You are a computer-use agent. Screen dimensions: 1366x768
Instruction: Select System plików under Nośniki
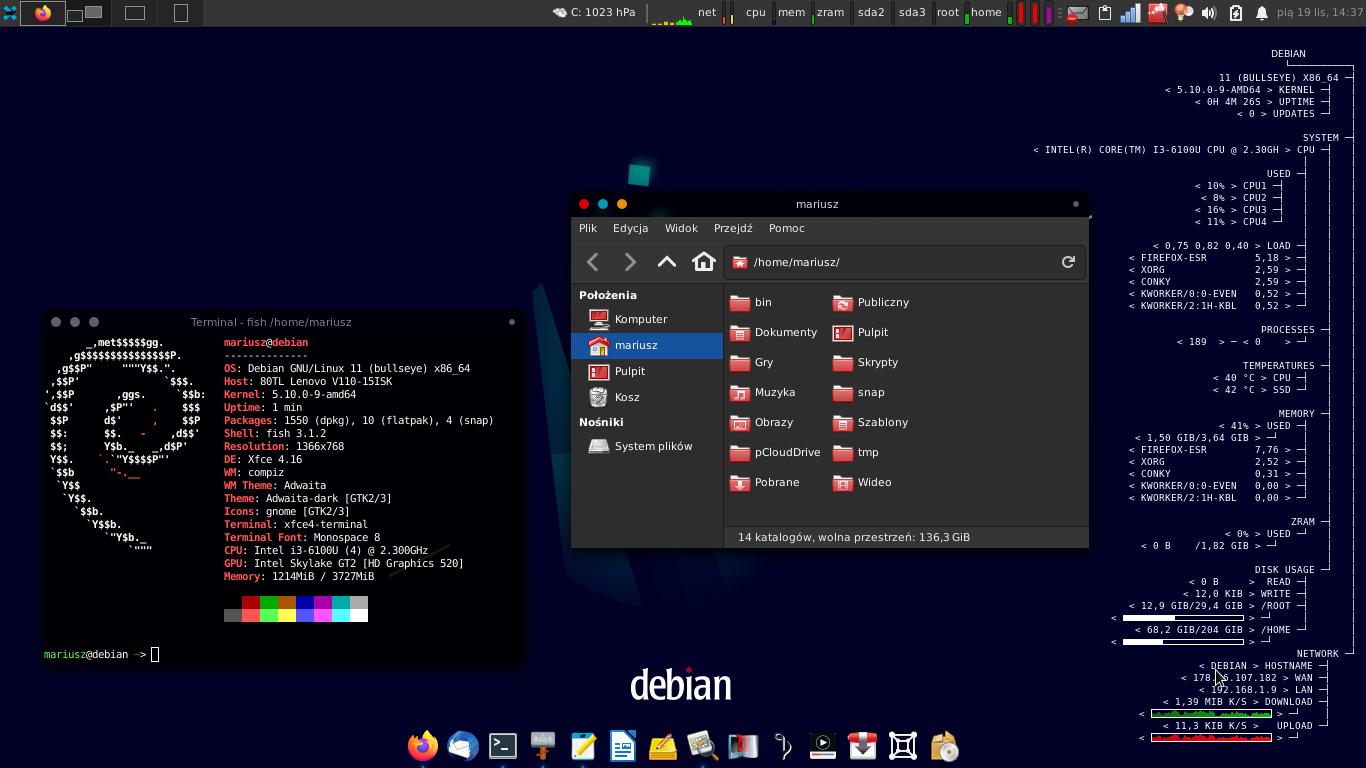coord(647,446)
